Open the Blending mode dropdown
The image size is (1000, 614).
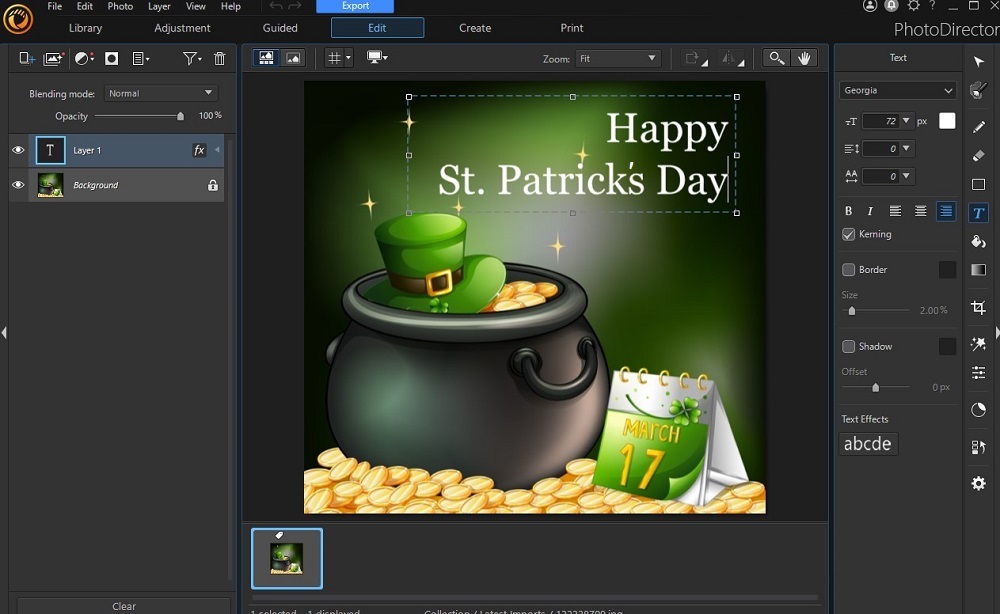pyautogui.click(x=160, y=93)
